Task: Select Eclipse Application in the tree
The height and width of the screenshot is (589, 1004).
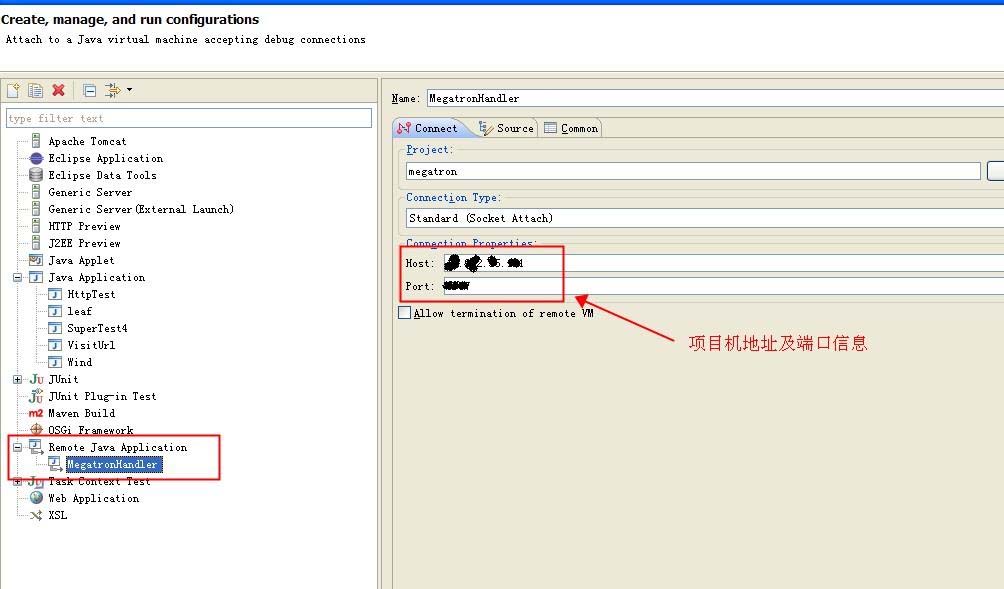Action: [105, 159]
